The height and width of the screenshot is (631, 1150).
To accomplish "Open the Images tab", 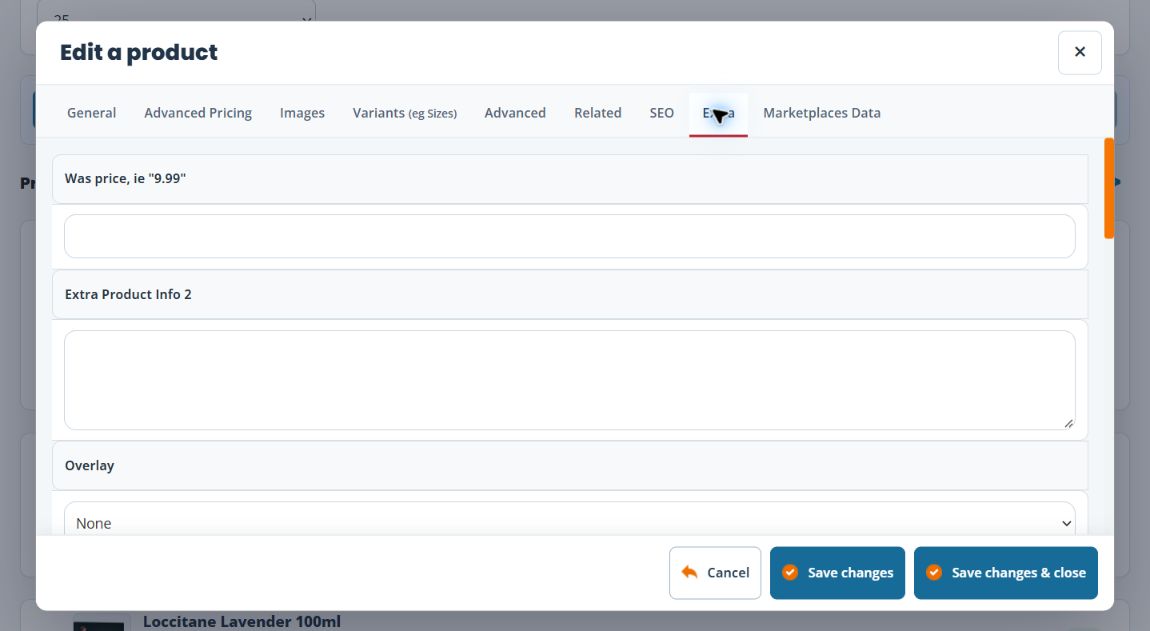I will click(302, 113).
